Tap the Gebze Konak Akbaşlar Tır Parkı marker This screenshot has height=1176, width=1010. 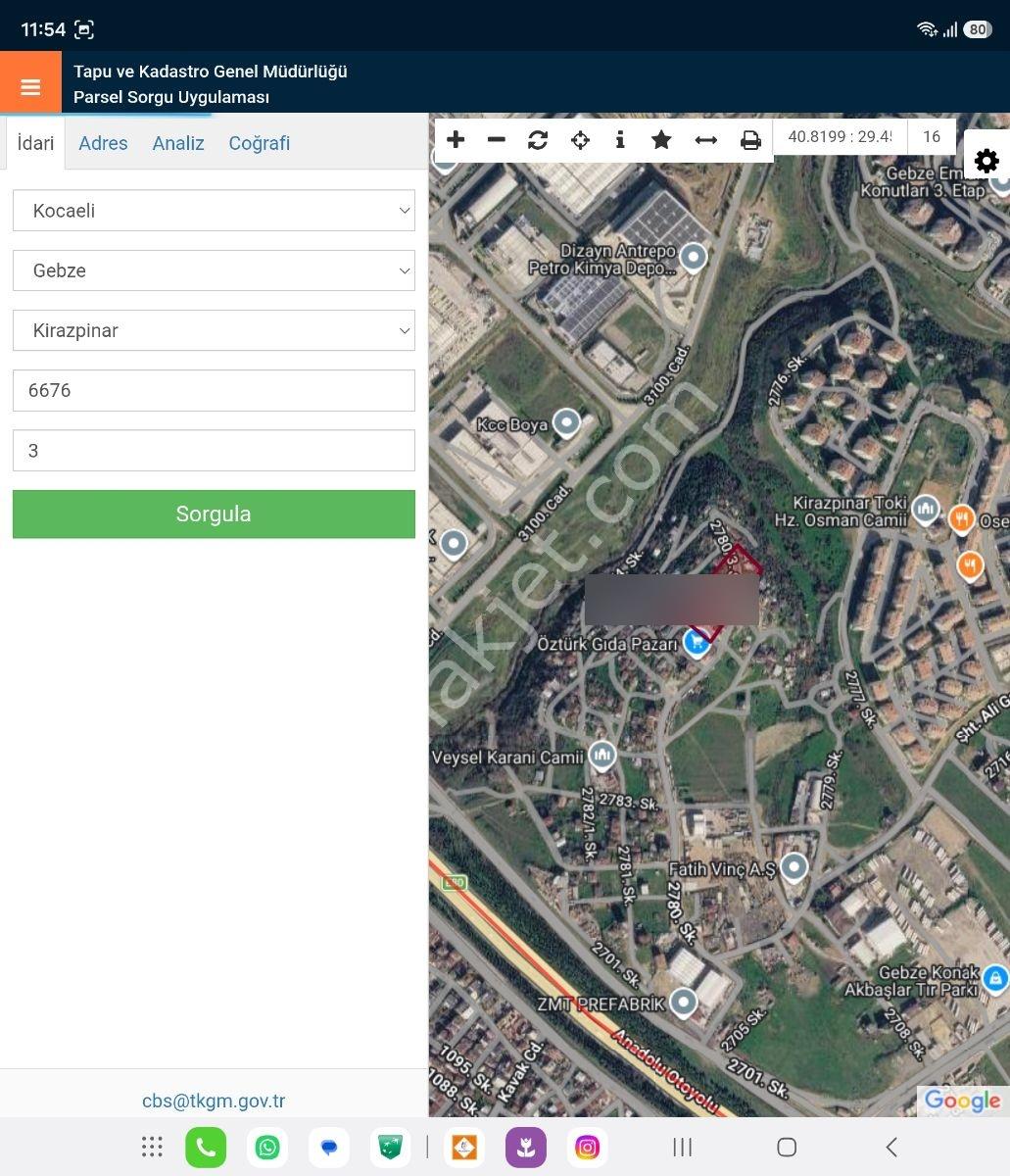995,978
